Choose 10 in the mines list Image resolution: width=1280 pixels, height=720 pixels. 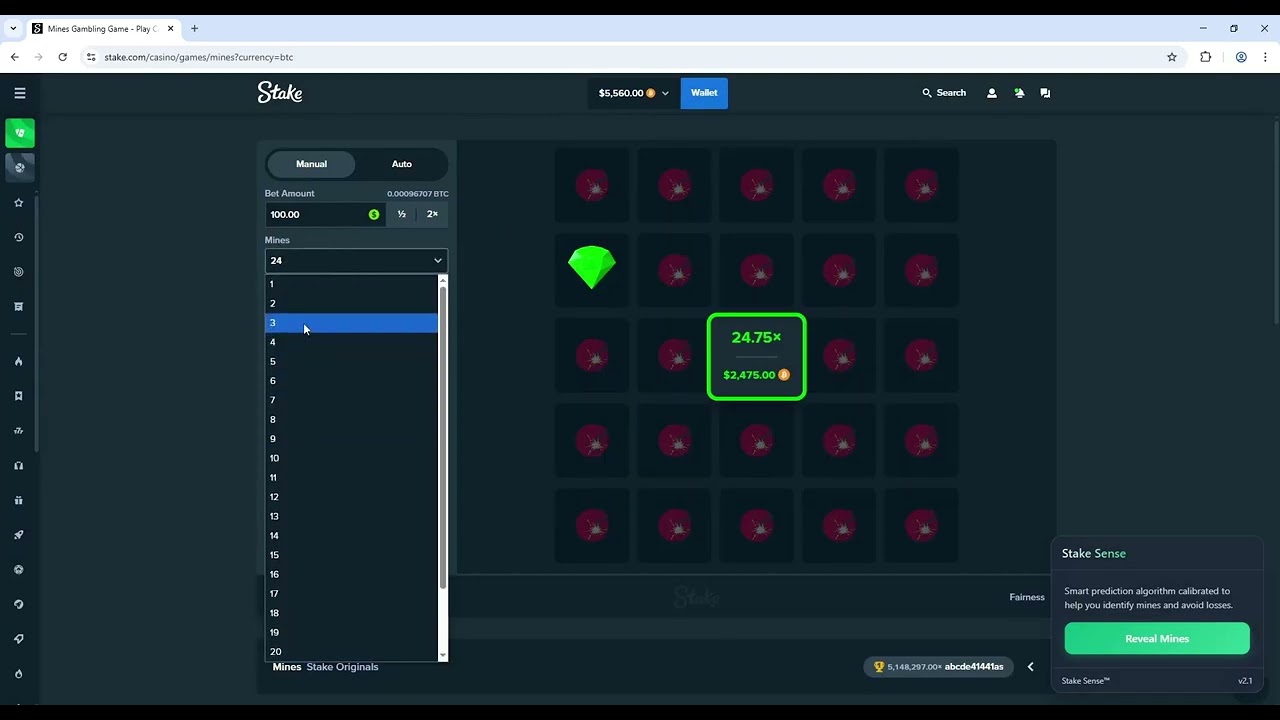pyautogui.click(x=352, y=458)
